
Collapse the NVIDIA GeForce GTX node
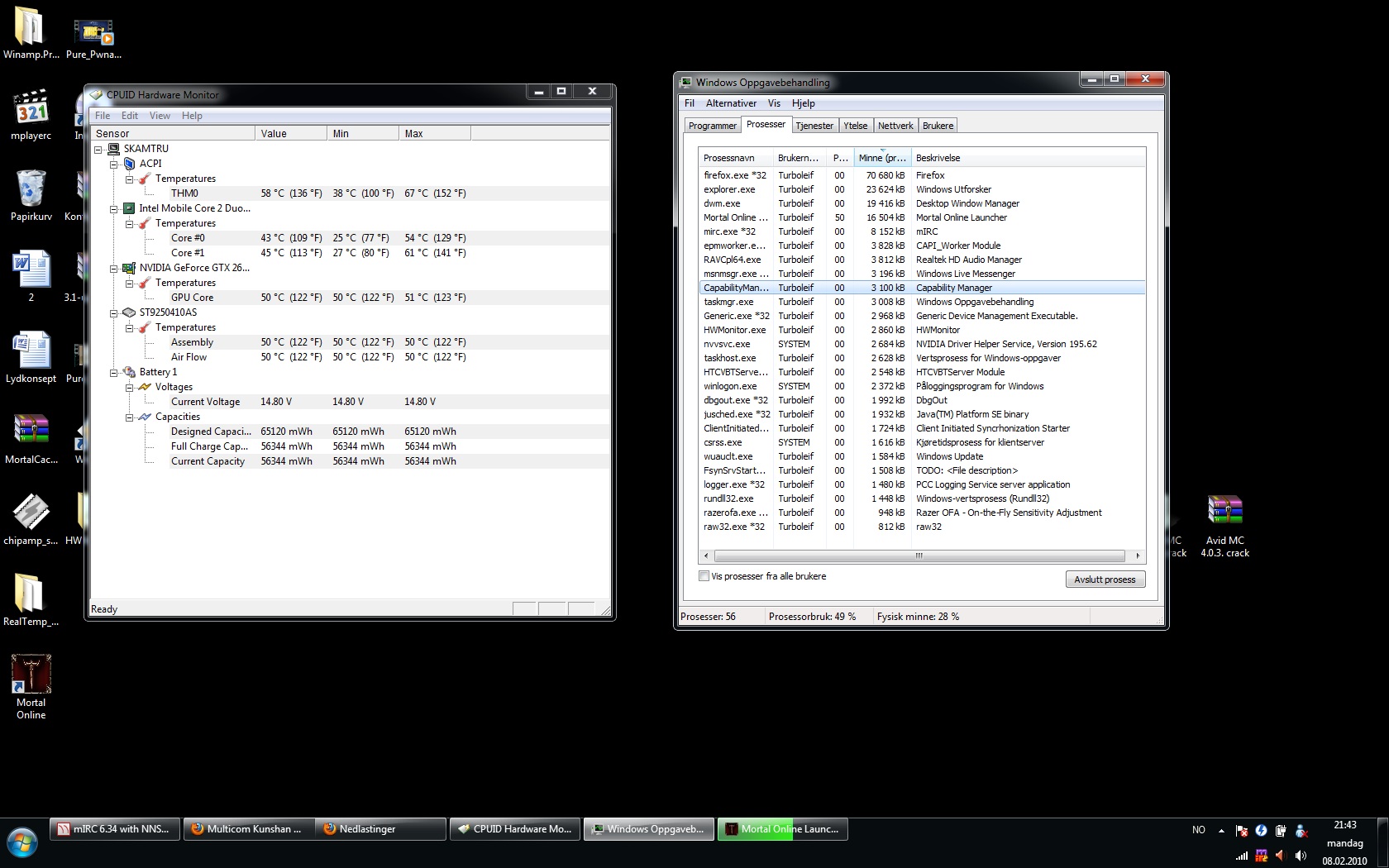(114, 269)
